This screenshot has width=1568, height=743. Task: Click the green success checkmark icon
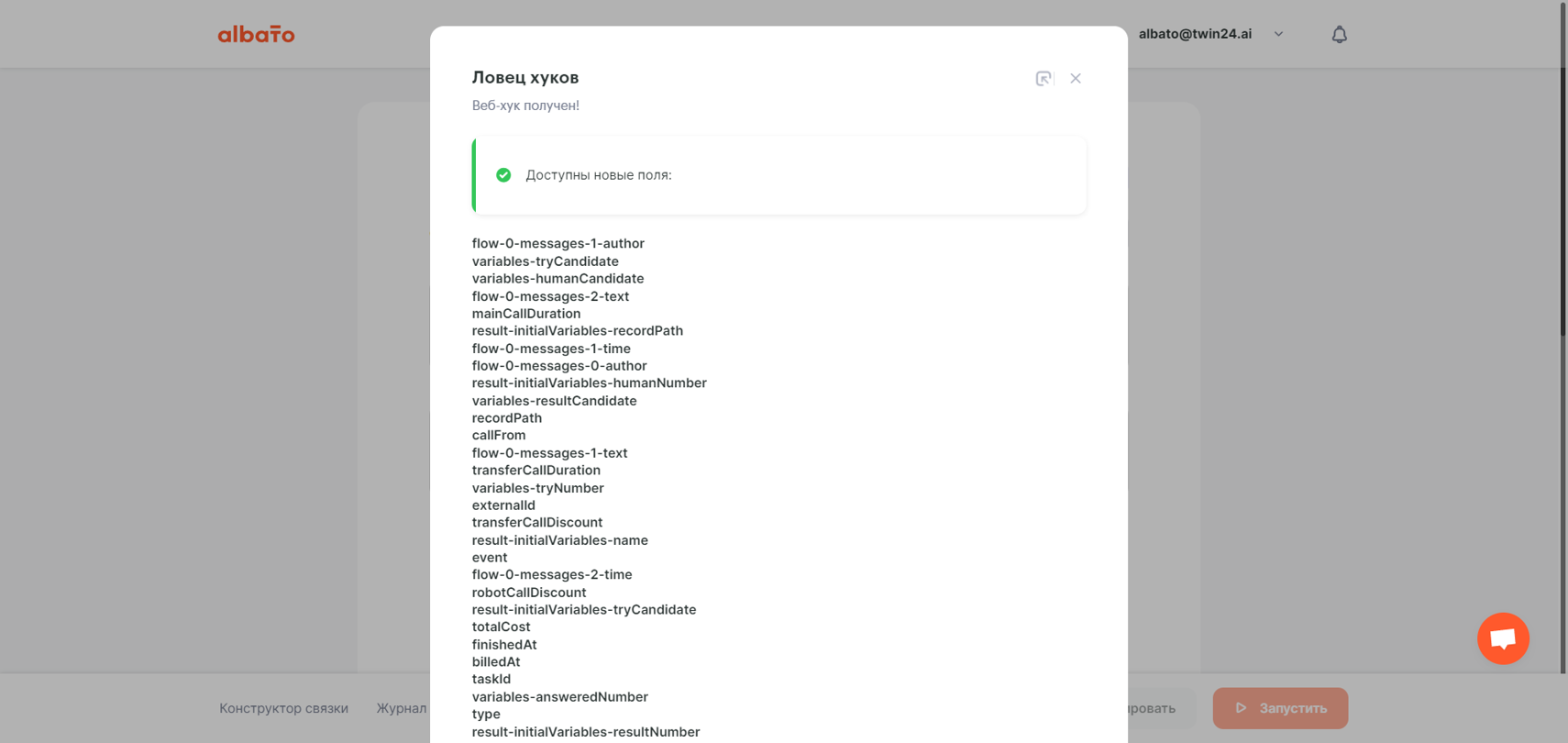[x=503, y=175]
